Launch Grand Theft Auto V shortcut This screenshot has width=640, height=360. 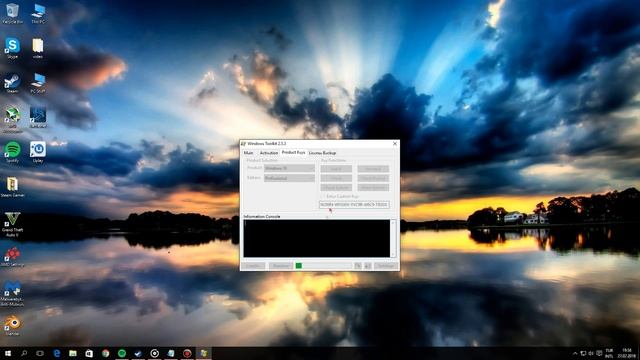[x=12, y=224]
